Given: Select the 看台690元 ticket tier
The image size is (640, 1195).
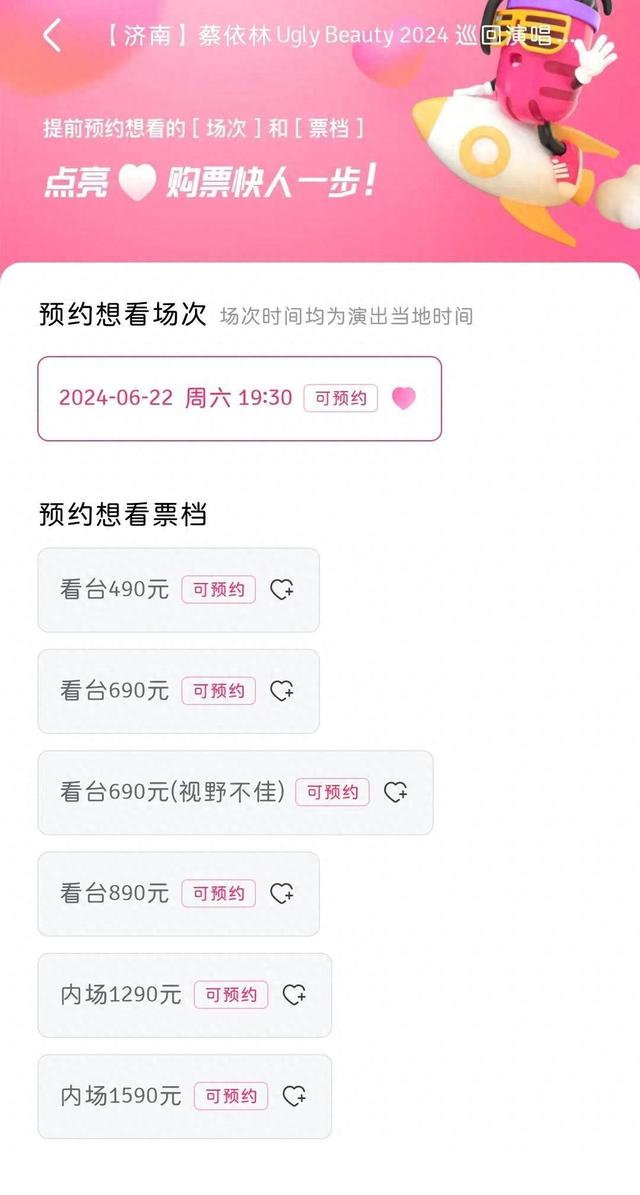Looking at the screenshot, I should 114,691.
